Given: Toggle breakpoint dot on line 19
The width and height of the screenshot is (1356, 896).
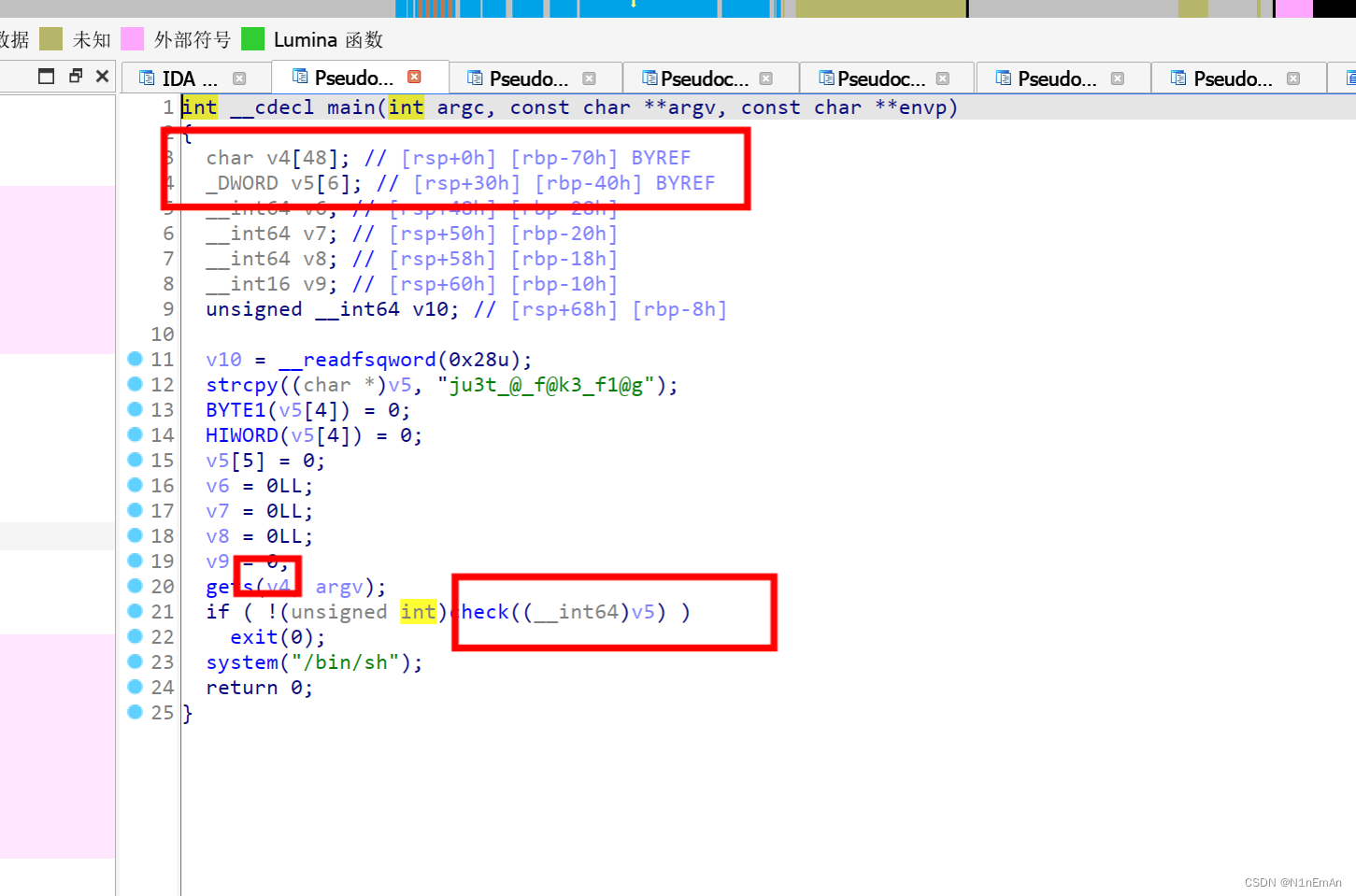Looking at the screenshot, I should 135,561.
